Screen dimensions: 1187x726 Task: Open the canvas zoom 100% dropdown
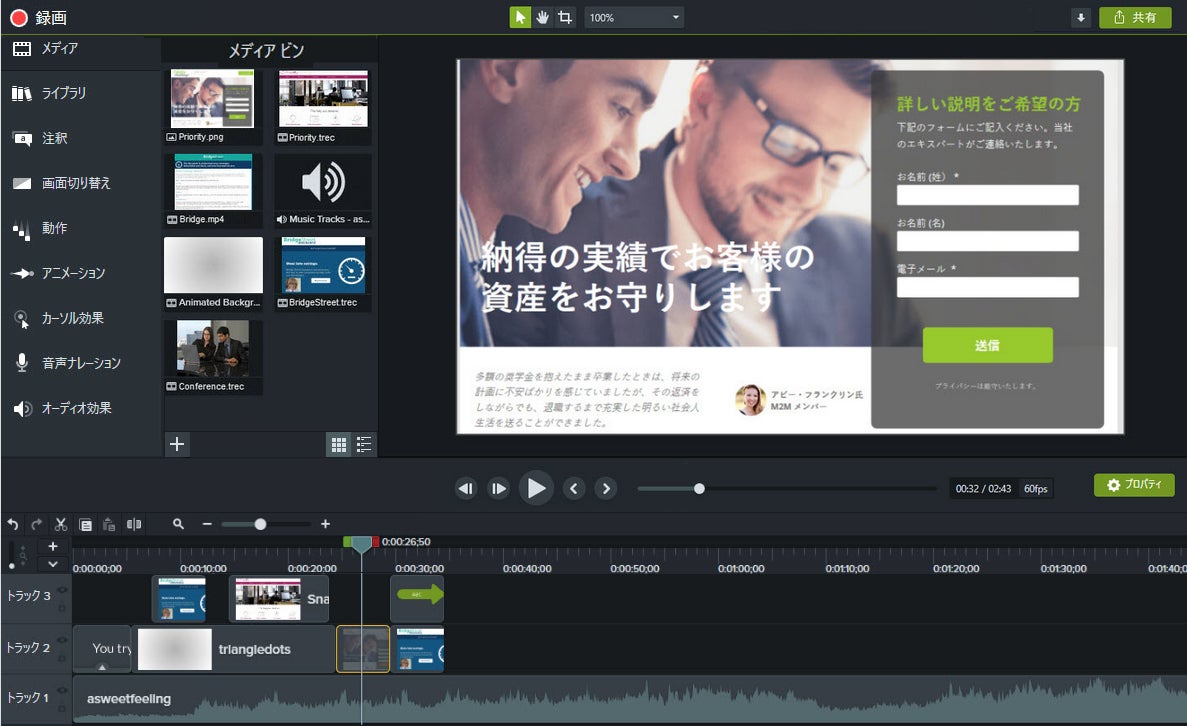click(x=634, y=17)
